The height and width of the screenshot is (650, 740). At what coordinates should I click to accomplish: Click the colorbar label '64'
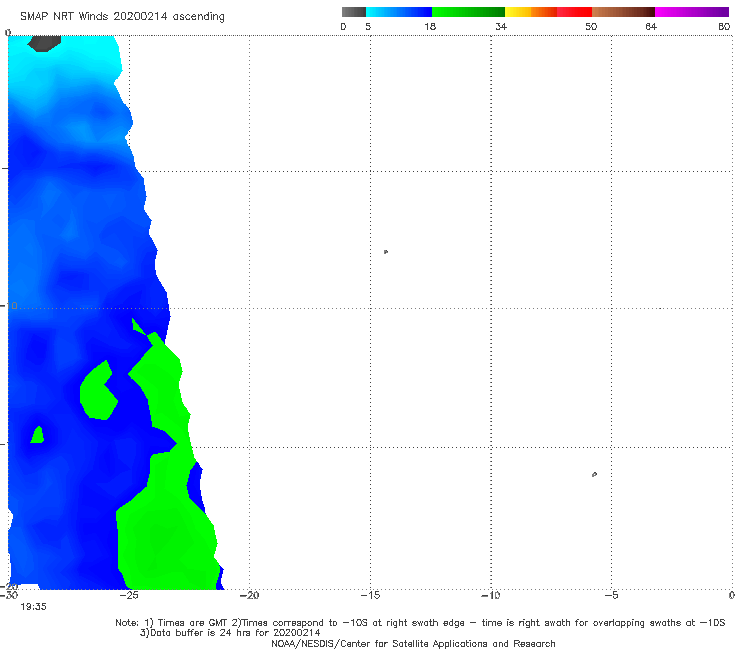[651, 27]
